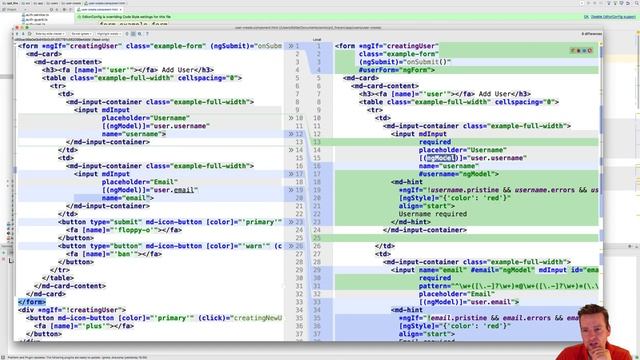Click '#userForm="ngForm">' on right line 4

[x=397, y=70]
